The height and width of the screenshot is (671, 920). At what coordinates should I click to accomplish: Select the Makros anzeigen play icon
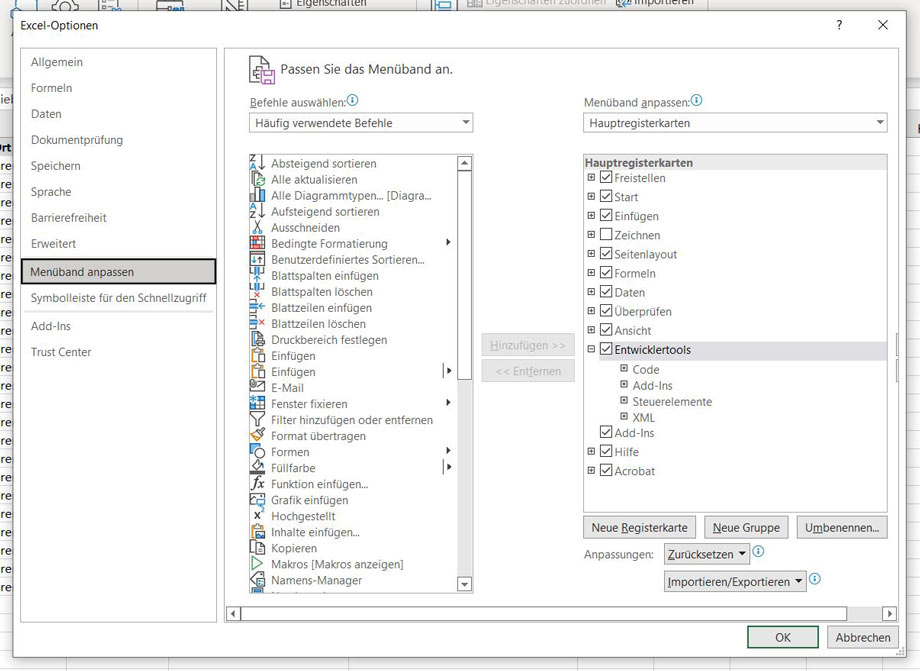tap(257, 564)
